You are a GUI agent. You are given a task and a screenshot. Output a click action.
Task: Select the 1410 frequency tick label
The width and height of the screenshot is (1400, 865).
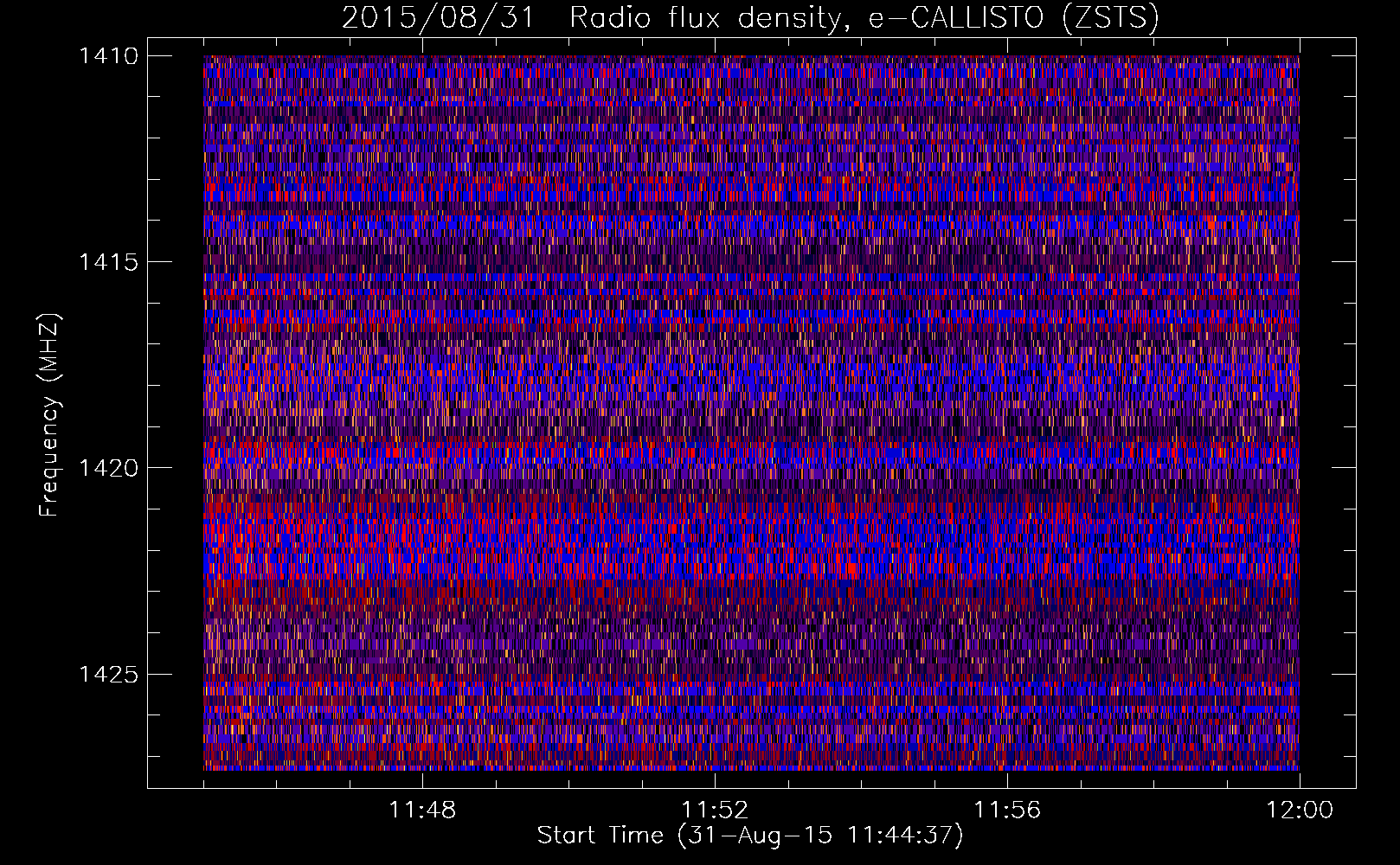(109, 56)
